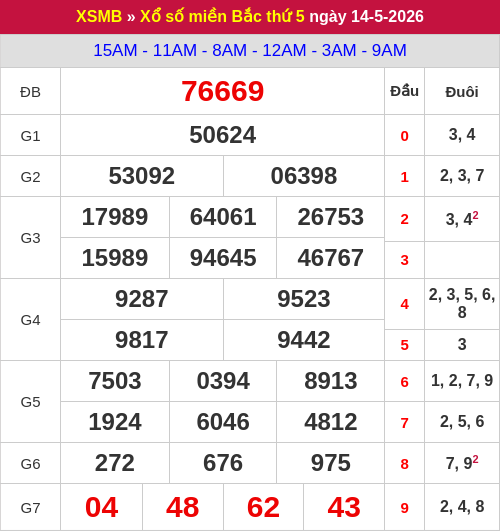
Task: Click the G6 row label
Action: (x=30, y=464)
